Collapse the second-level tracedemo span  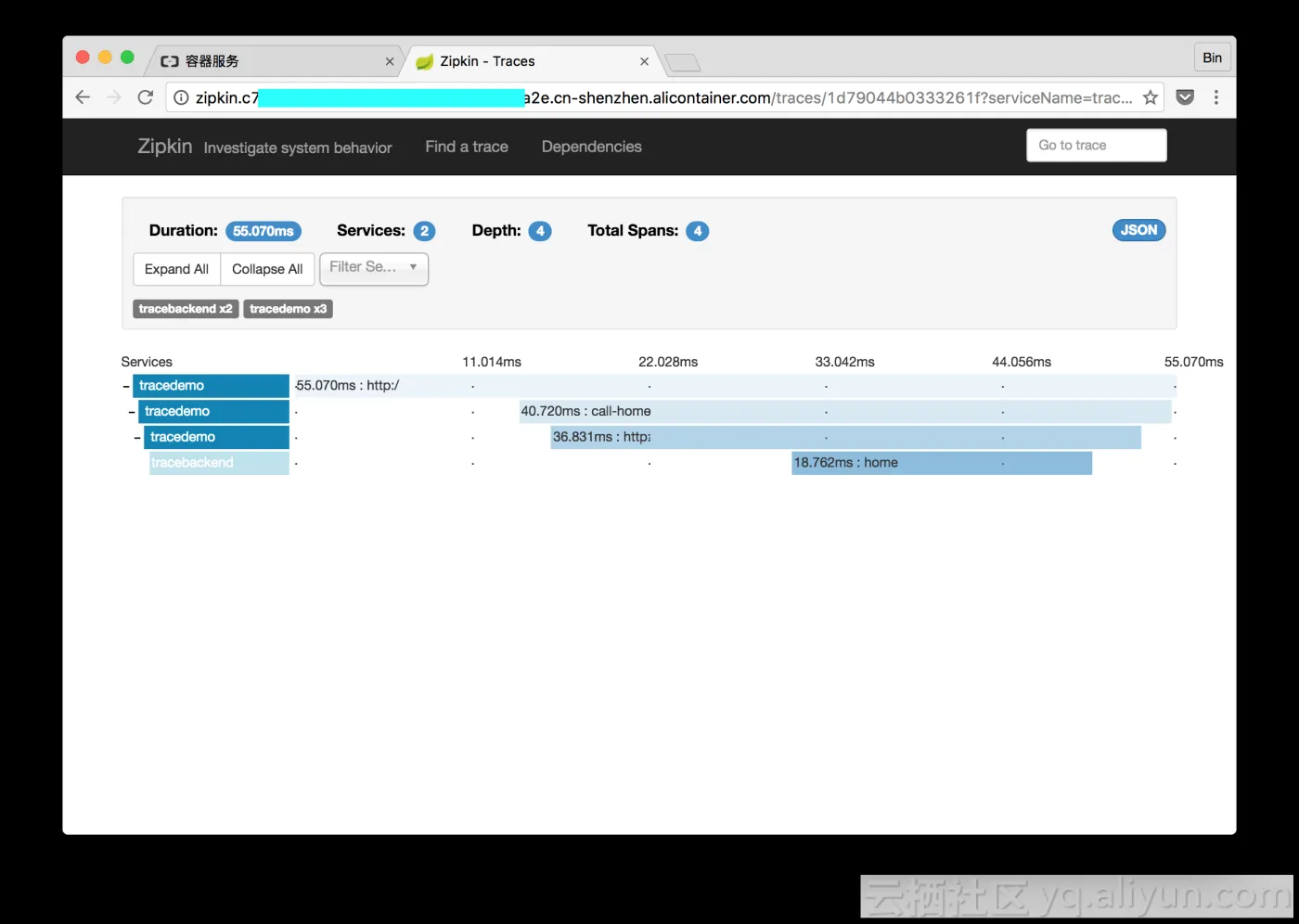tap(132, 412)
